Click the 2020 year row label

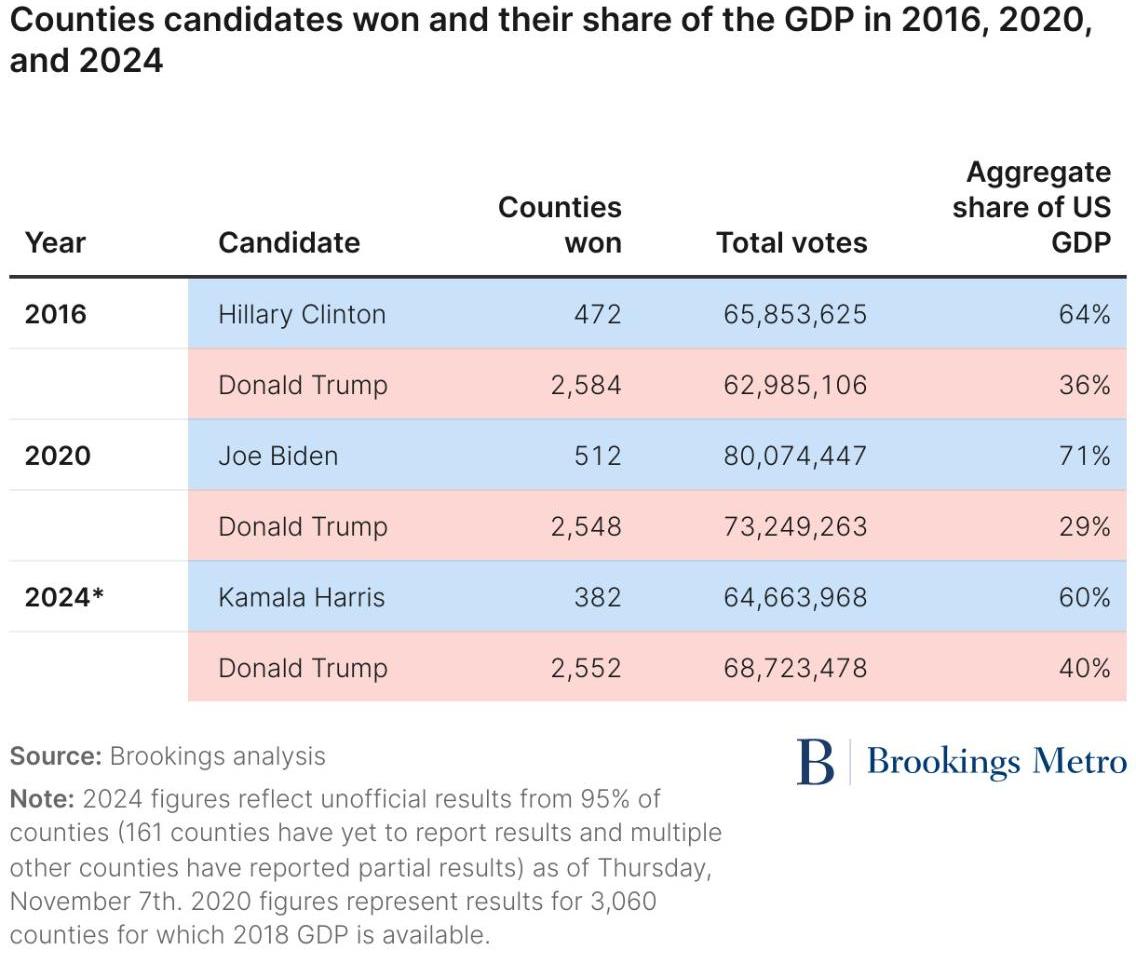57,456
